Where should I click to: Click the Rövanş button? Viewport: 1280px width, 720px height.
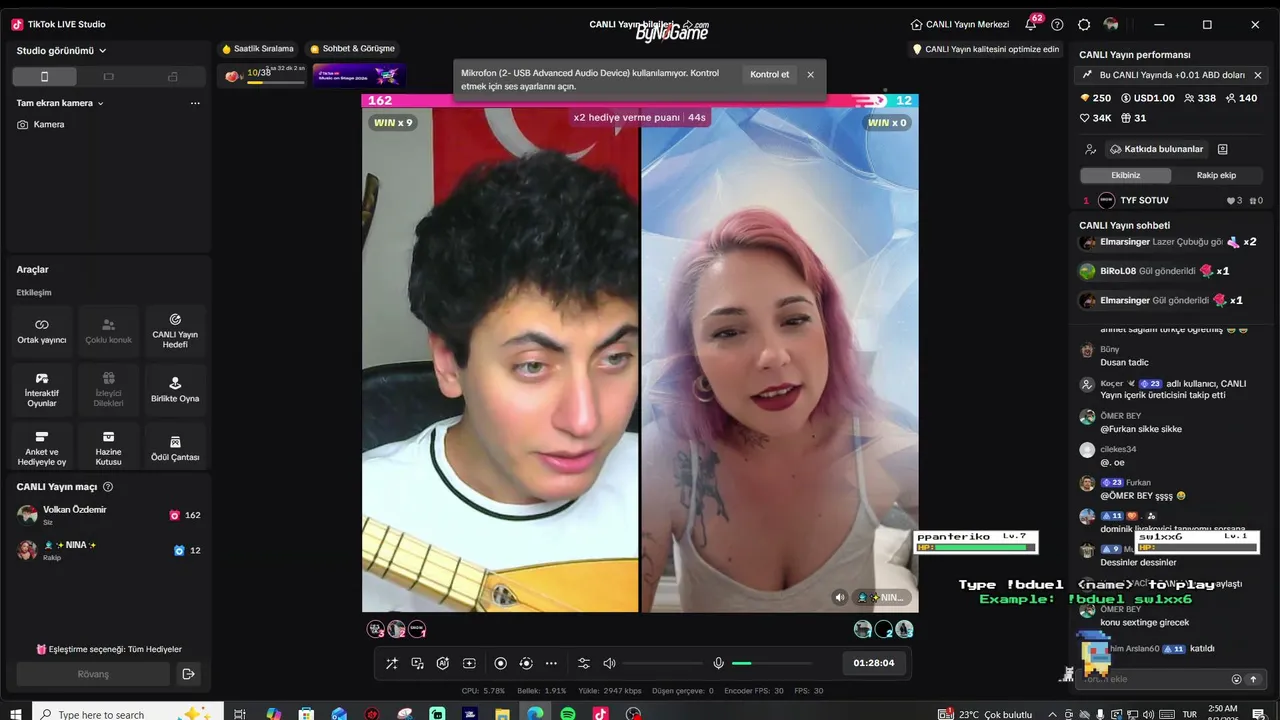pyautogui.click(x=93, y=674)
